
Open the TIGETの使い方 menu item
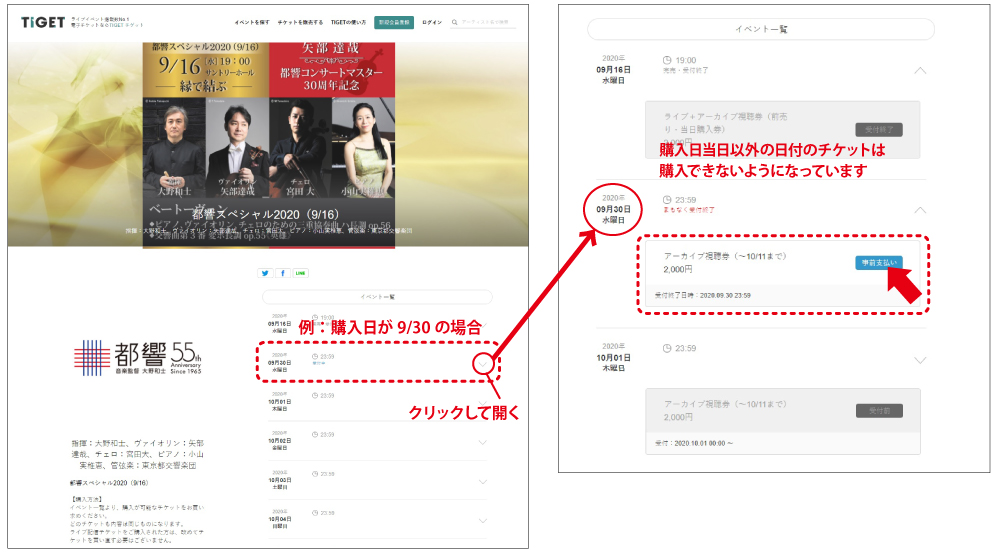point(346,21)
